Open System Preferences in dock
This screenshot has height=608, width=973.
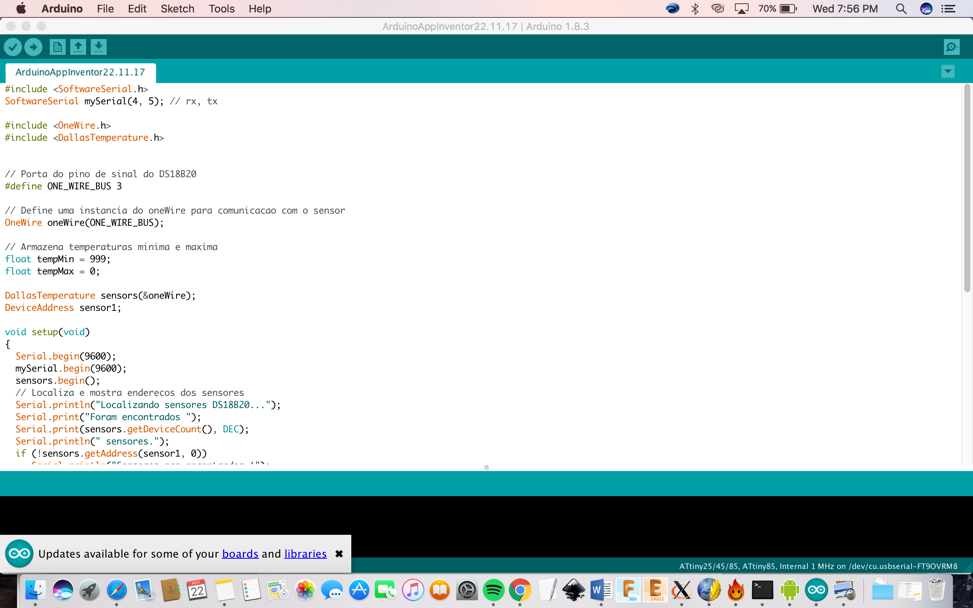click(x=466, y=589)
